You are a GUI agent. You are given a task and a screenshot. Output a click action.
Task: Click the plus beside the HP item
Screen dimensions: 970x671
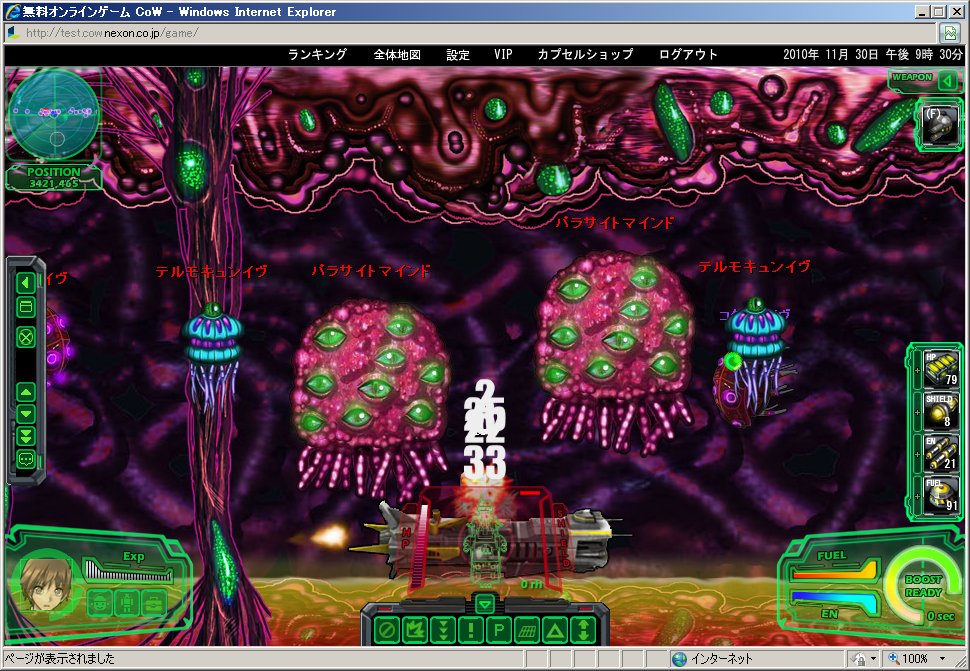point(917,370)
